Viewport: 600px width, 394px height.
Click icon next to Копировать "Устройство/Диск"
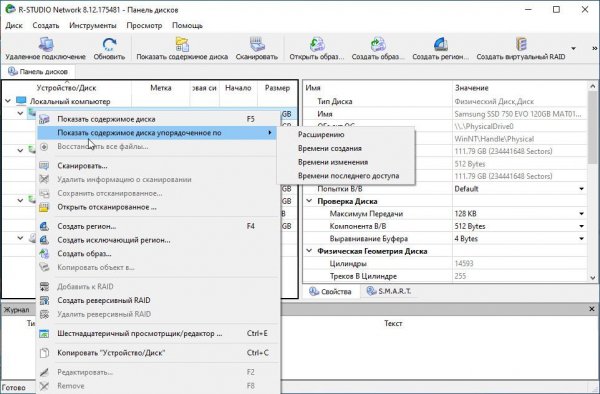pos(44,353)
